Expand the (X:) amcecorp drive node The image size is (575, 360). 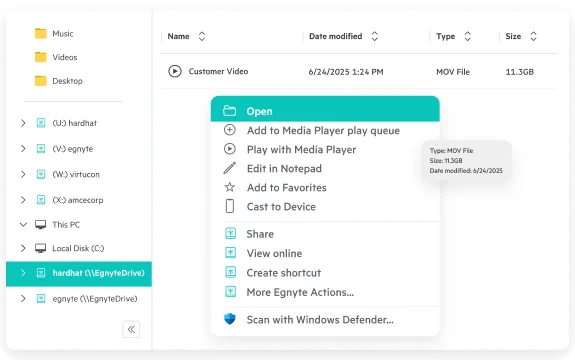point(23,200)
